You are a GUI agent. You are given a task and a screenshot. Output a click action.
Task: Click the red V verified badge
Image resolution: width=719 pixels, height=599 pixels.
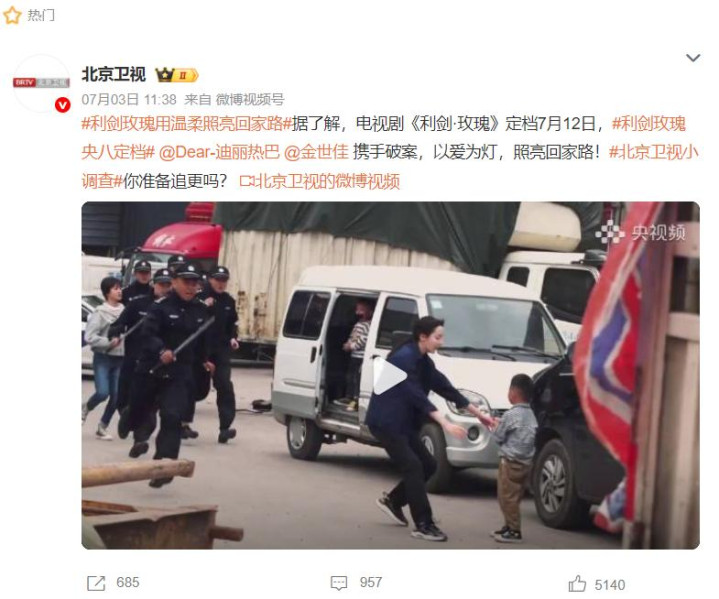tap(62, 105)
